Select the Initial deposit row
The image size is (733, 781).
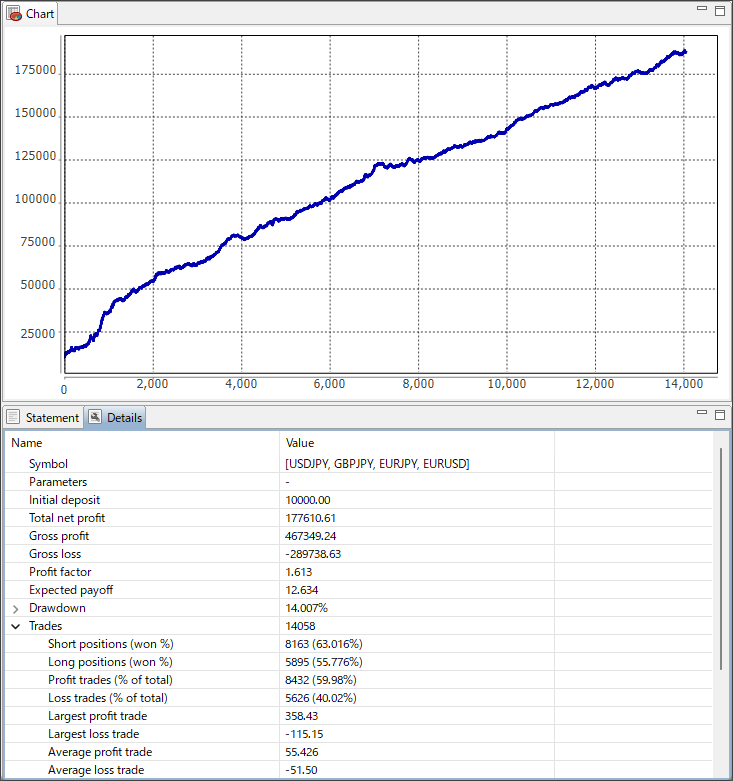[359, 500]
